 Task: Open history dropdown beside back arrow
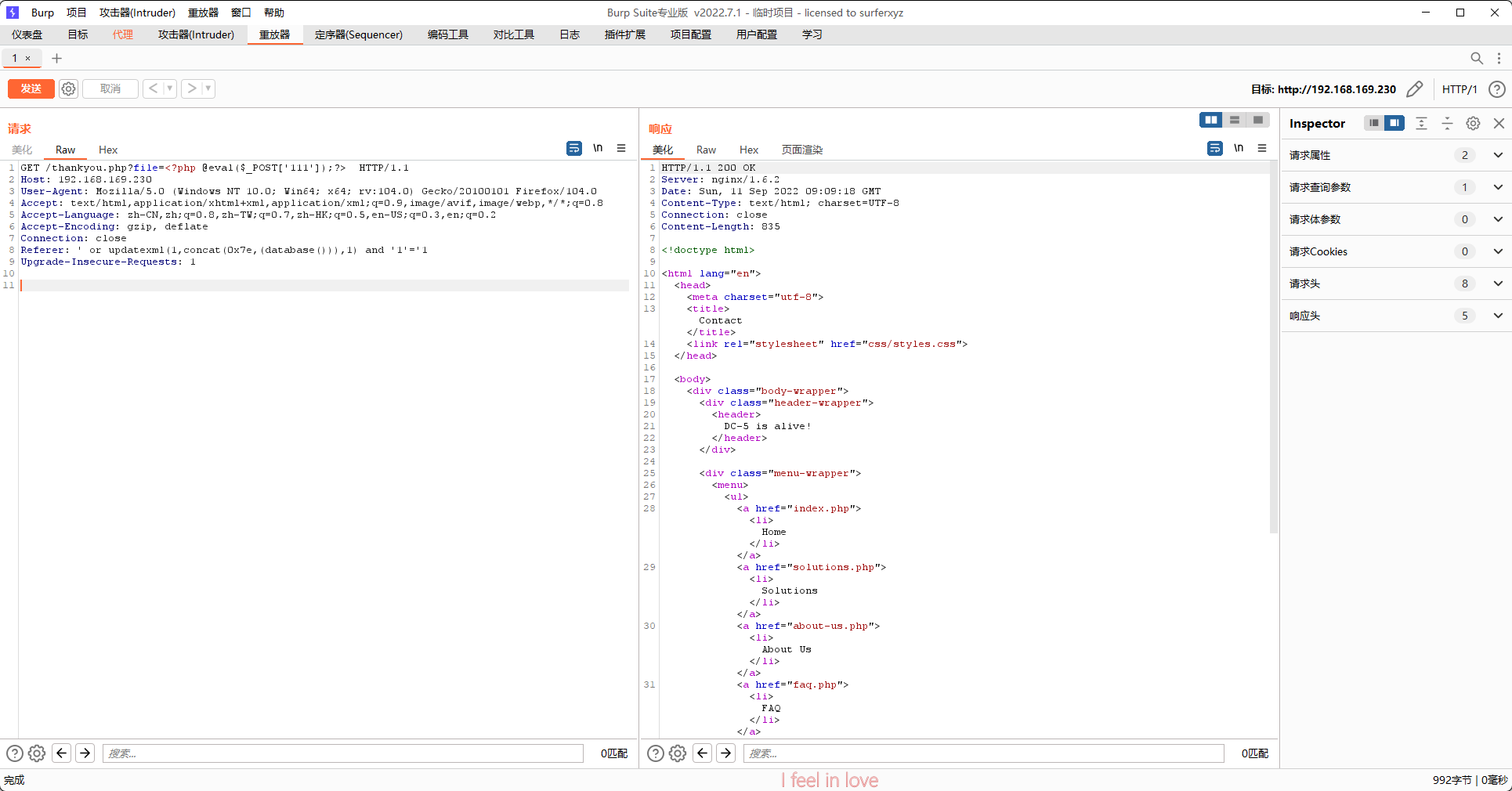pos(169,88)
